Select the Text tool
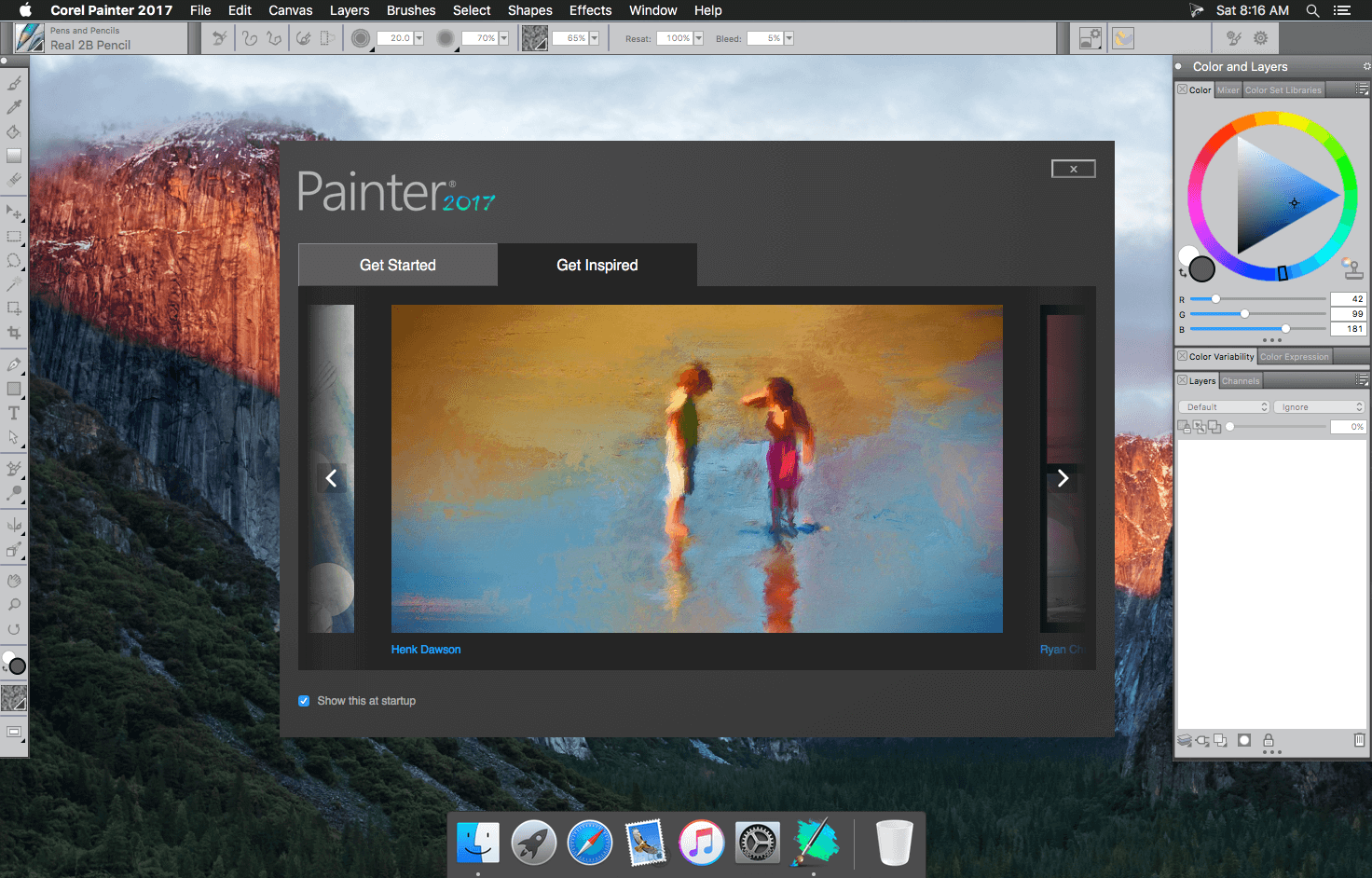This screenshot has height=878, width=1372. (14, 413)
